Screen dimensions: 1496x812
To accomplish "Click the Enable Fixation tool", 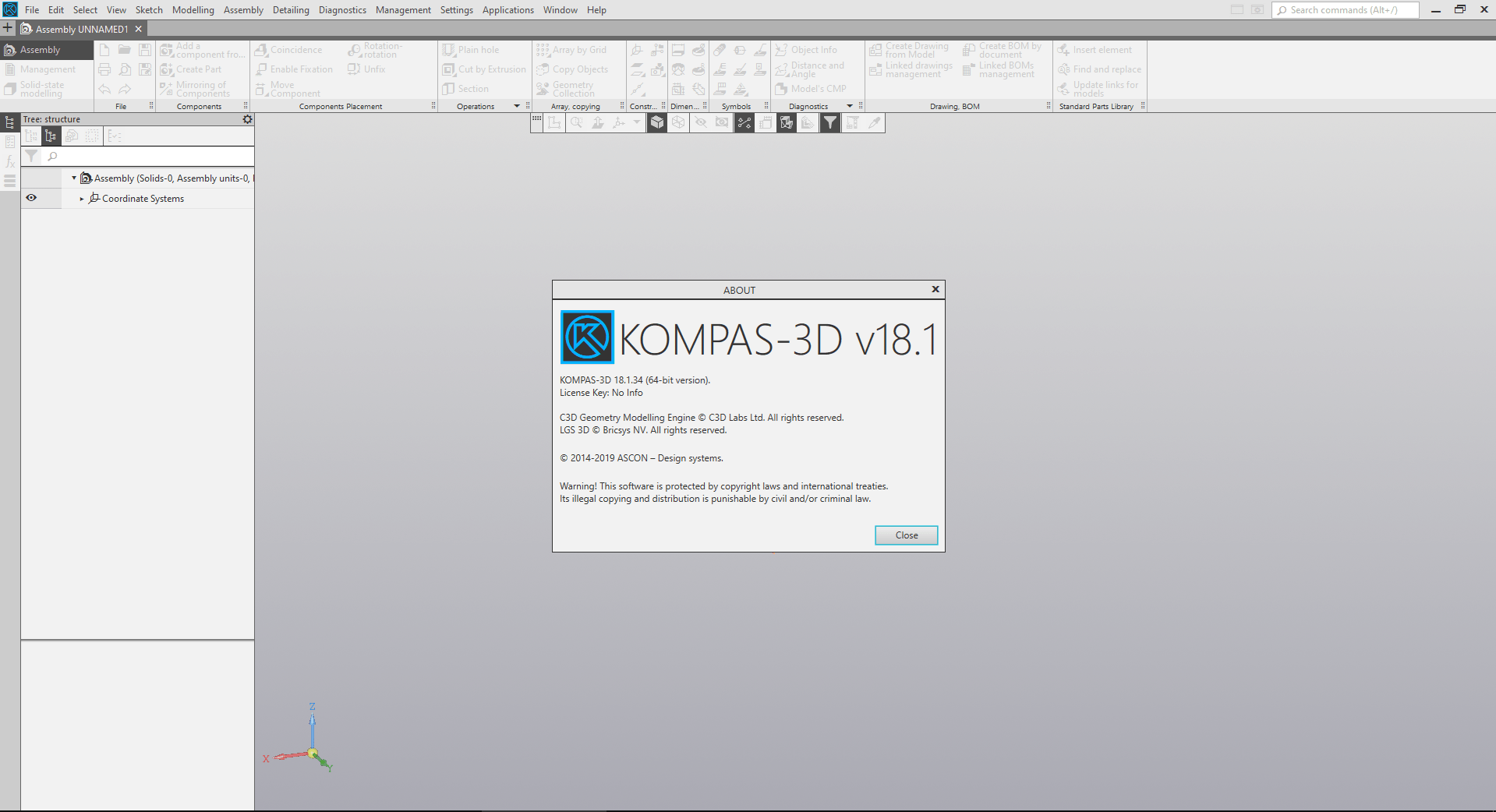I will point(294,69).
